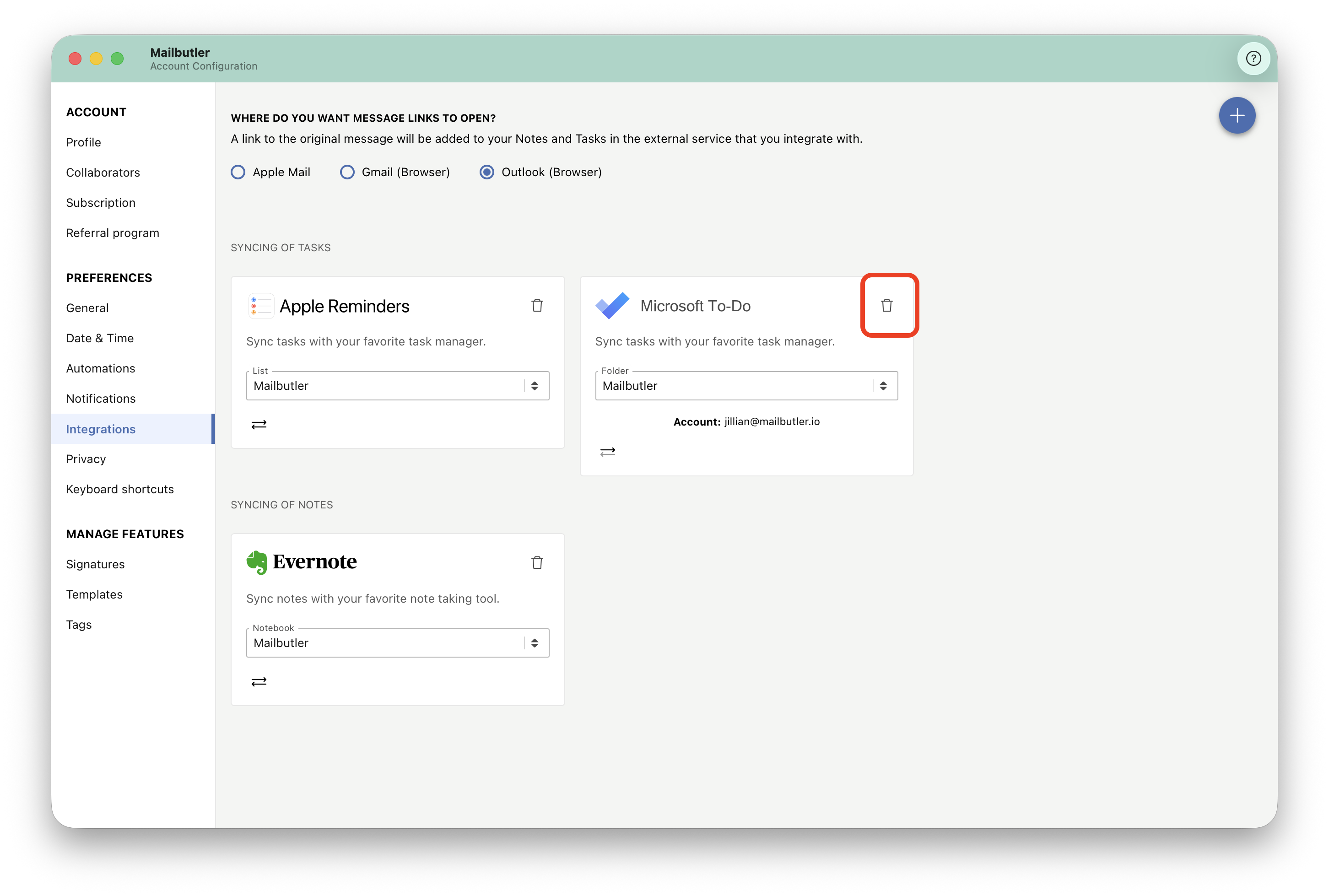Click the 'SYNCING OF TASKS' heading
Viewport: 1329px width, 896px height.
tap(281, 248)
